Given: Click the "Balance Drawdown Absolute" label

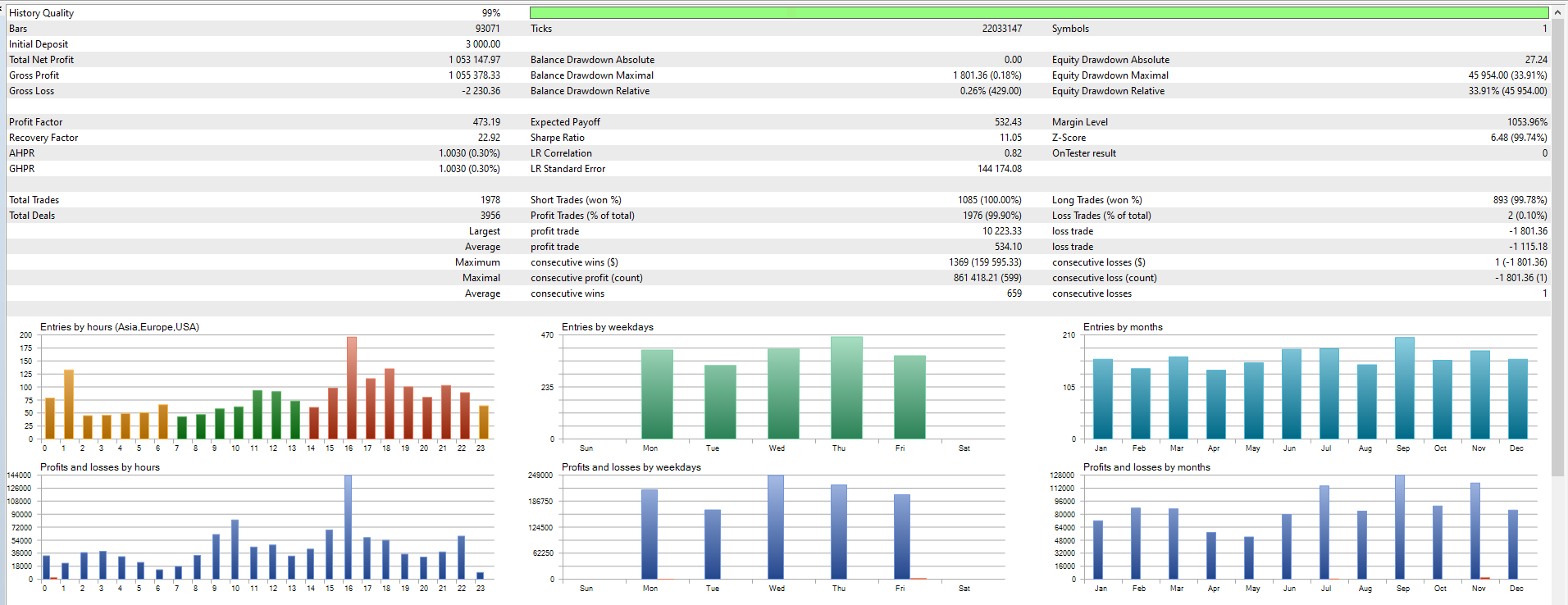Looking at the screenshot, I should (592, 60).
